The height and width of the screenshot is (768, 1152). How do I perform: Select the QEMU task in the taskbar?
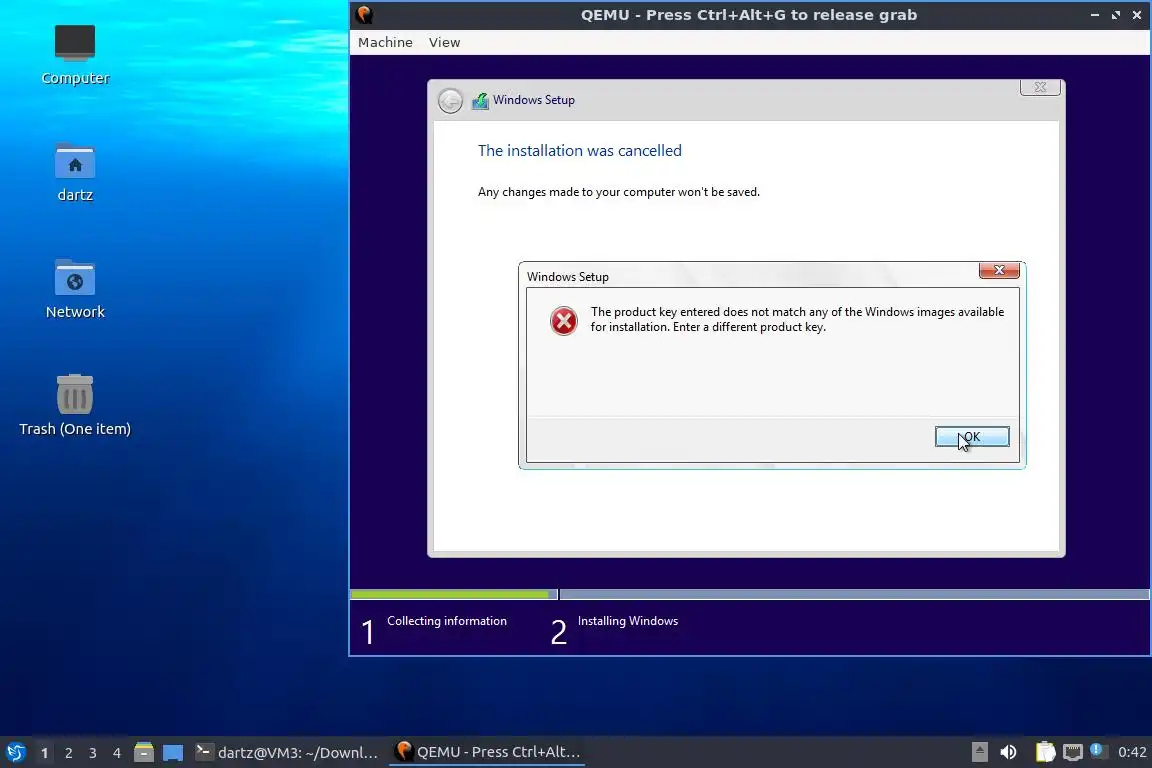487,753
